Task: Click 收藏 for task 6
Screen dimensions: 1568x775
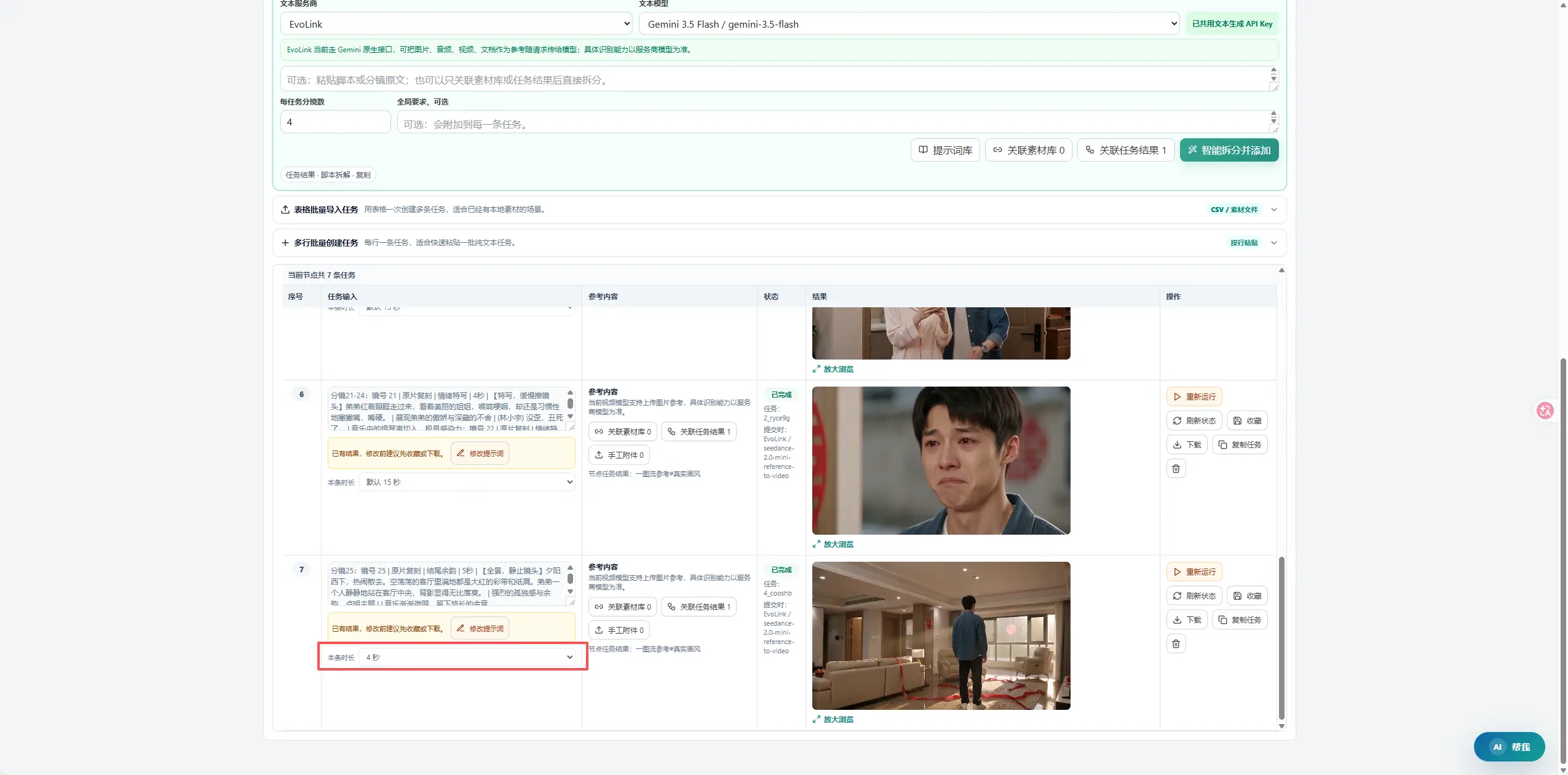Action: [1247, 420]
